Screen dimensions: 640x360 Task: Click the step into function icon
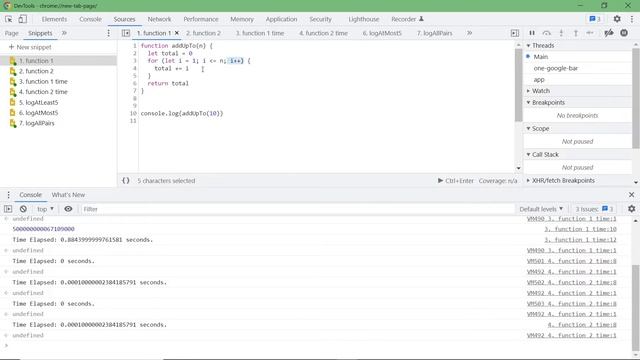click(x=561, y=33)
